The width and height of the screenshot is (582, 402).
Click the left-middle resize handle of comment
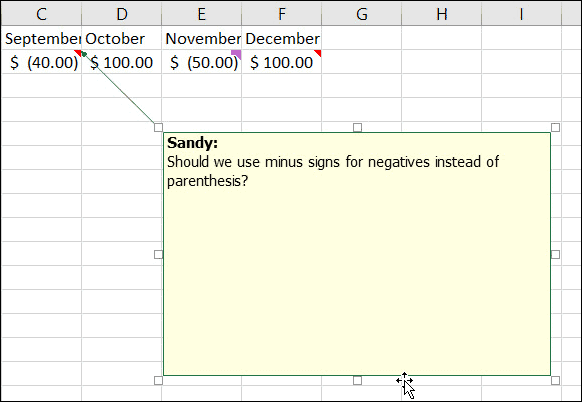coord(158,254)
